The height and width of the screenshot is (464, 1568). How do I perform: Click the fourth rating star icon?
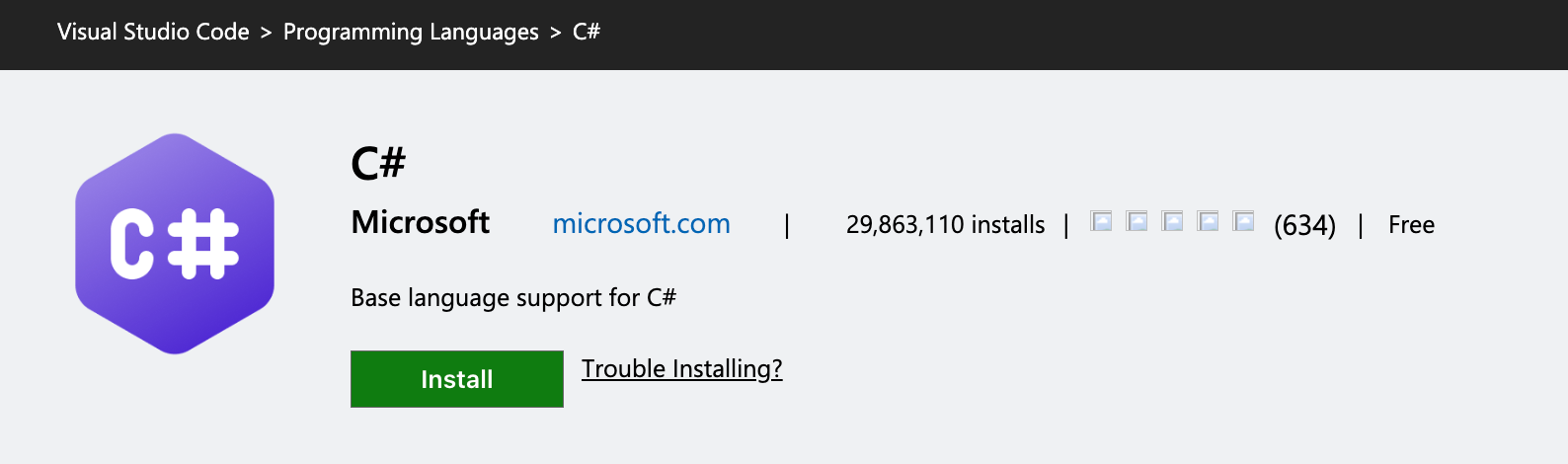(1208, 221)
